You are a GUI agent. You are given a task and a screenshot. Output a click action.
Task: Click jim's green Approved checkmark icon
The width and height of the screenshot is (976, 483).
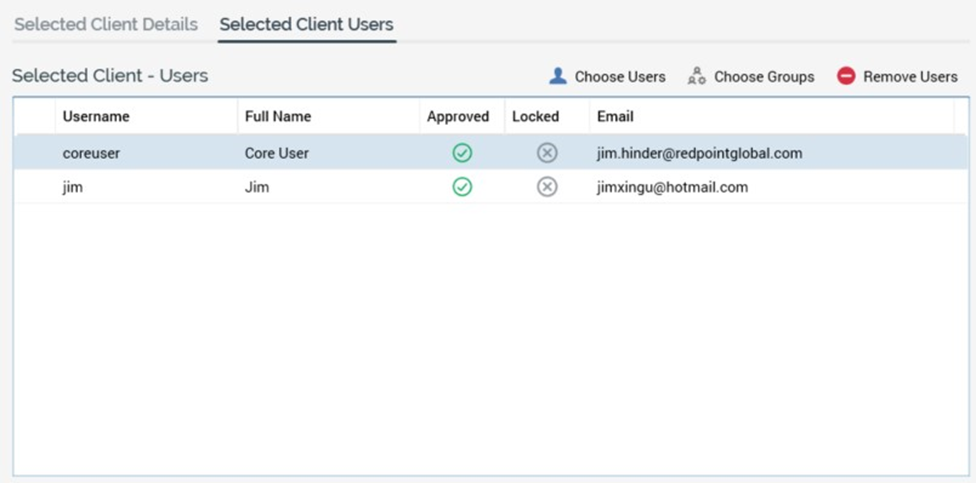tap(462, 187)
